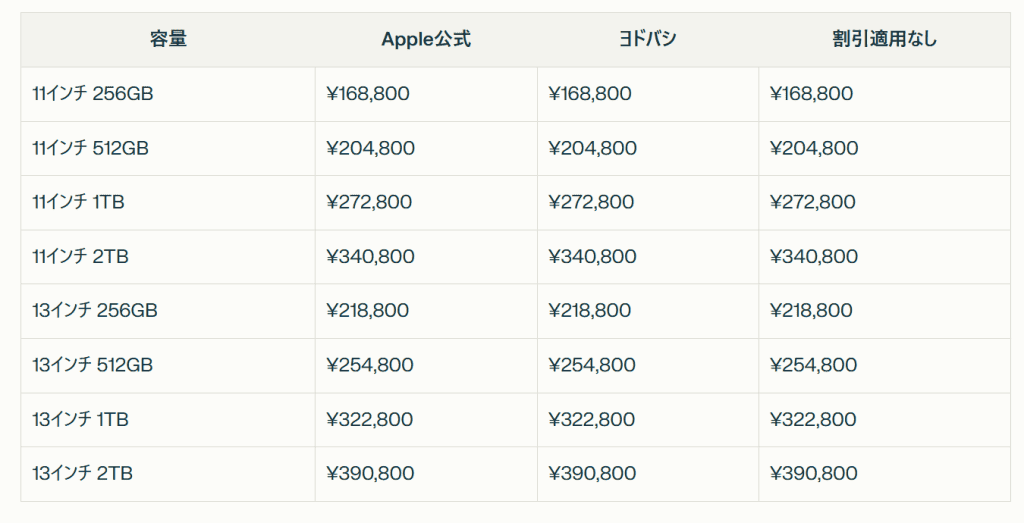Viewport: 1024px width, 523px height.
Task: Select the 13インチ 512GB row label
Action: (x=92, y=365)
